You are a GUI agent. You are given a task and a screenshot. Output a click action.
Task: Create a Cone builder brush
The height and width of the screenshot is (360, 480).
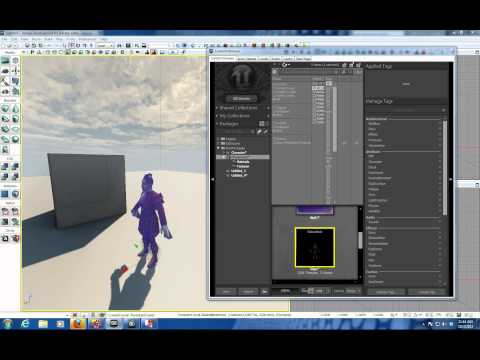pos(15,109)
